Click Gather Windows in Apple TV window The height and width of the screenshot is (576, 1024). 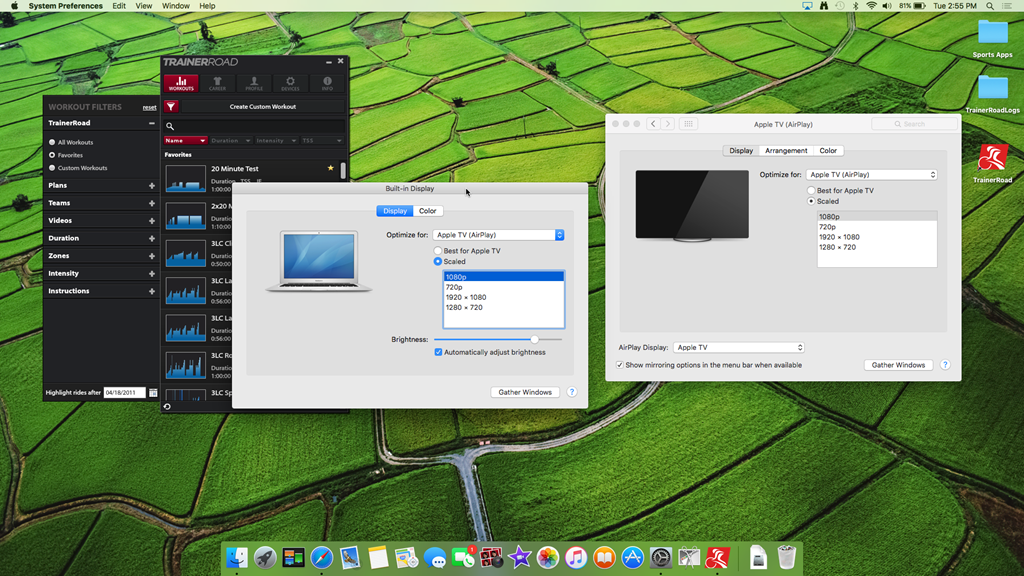pos(898,365)
